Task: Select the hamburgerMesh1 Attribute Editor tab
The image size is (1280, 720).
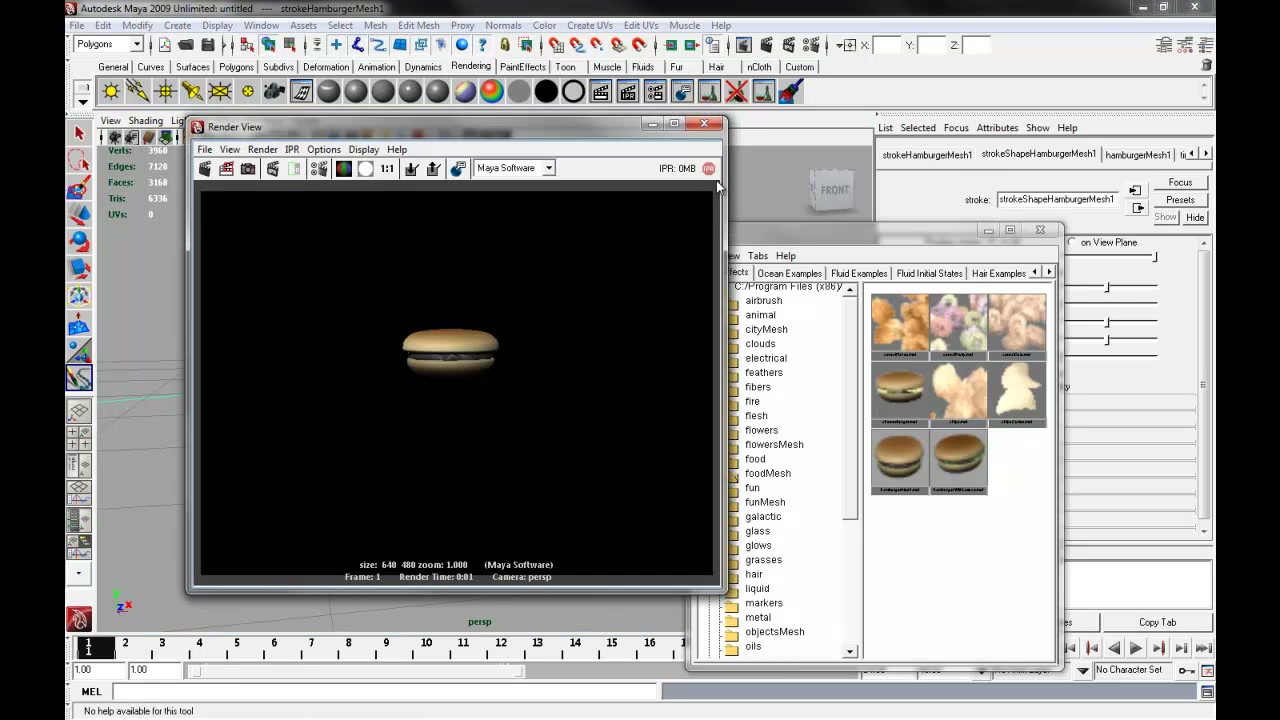Action: pyautogui.click(x=1138, y=155)
